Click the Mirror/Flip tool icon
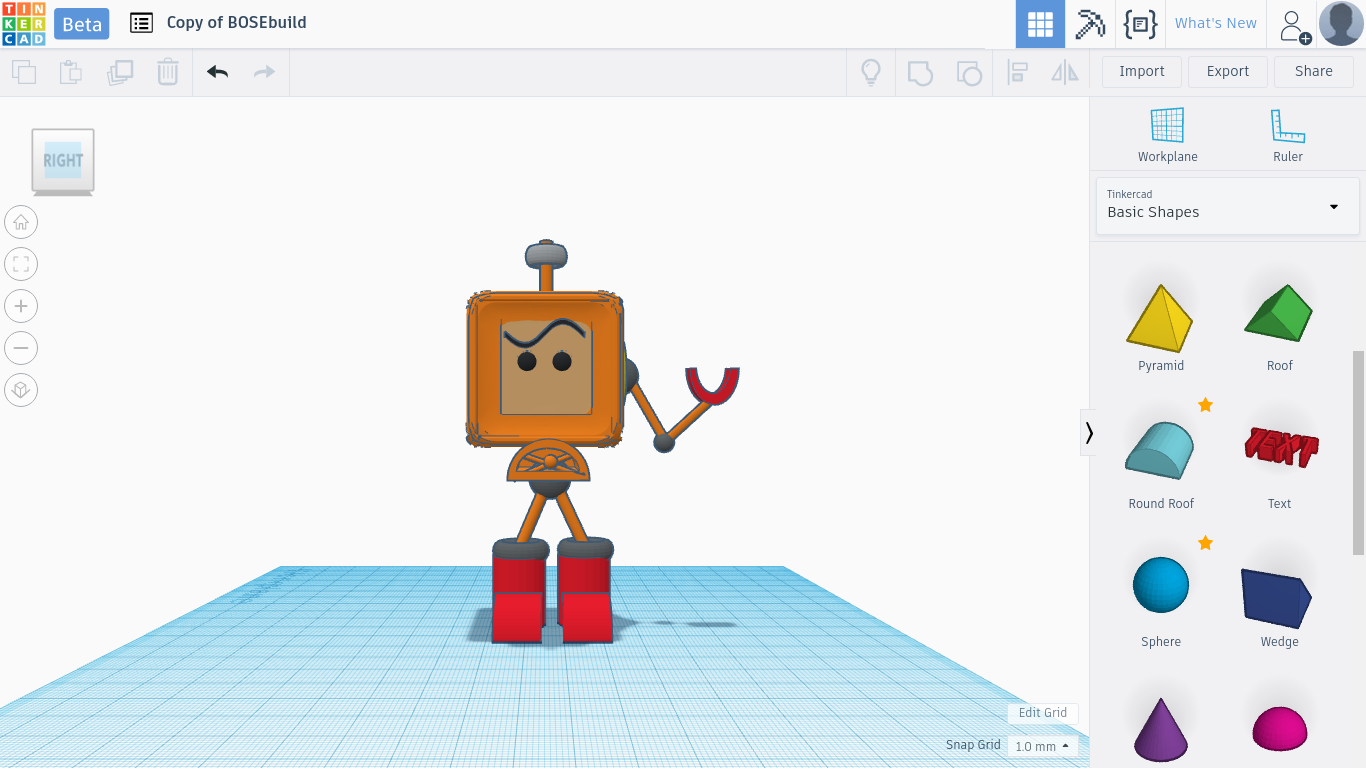 click(1065, 72)
